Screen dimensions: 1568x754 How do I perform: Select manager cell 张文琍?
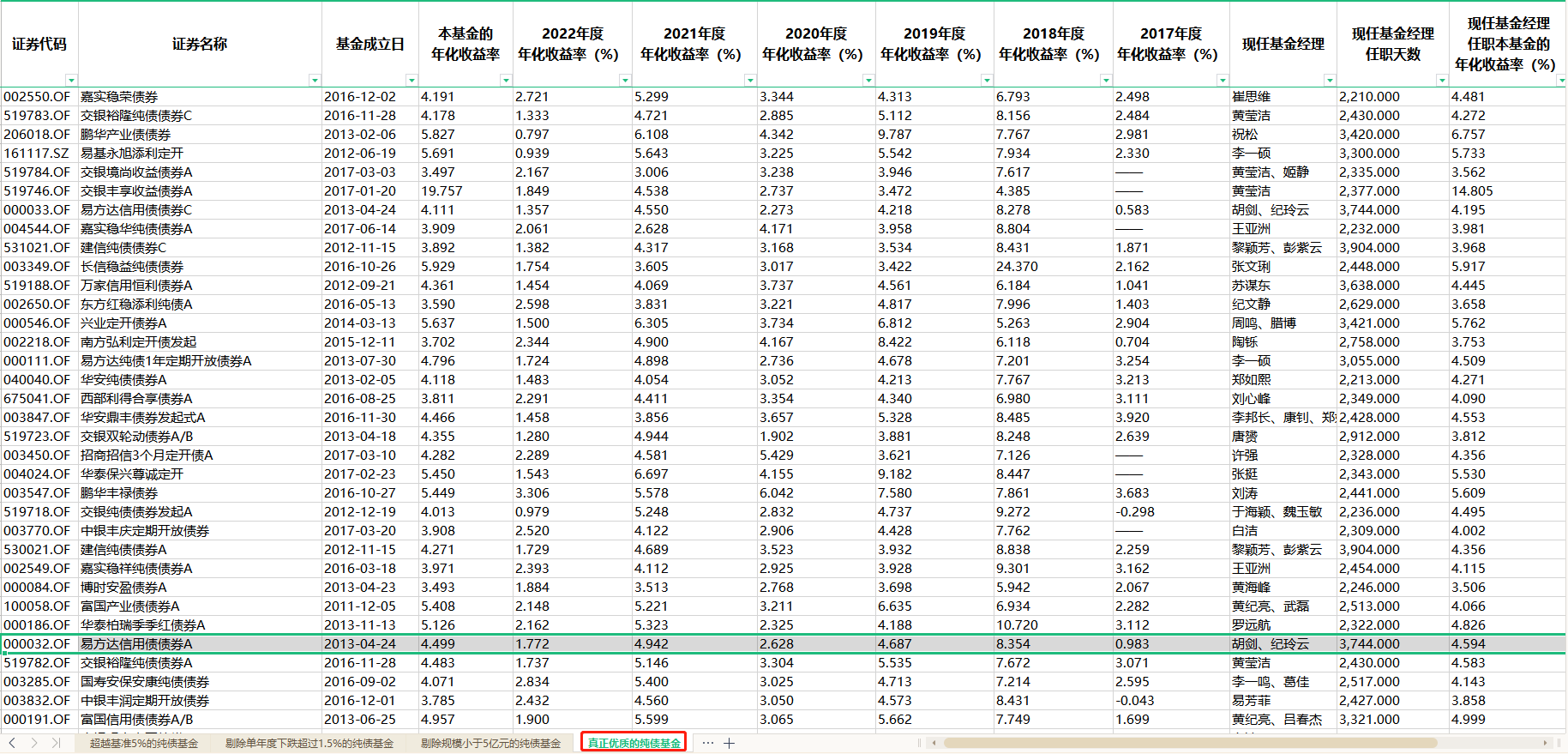click(1283, 267)
